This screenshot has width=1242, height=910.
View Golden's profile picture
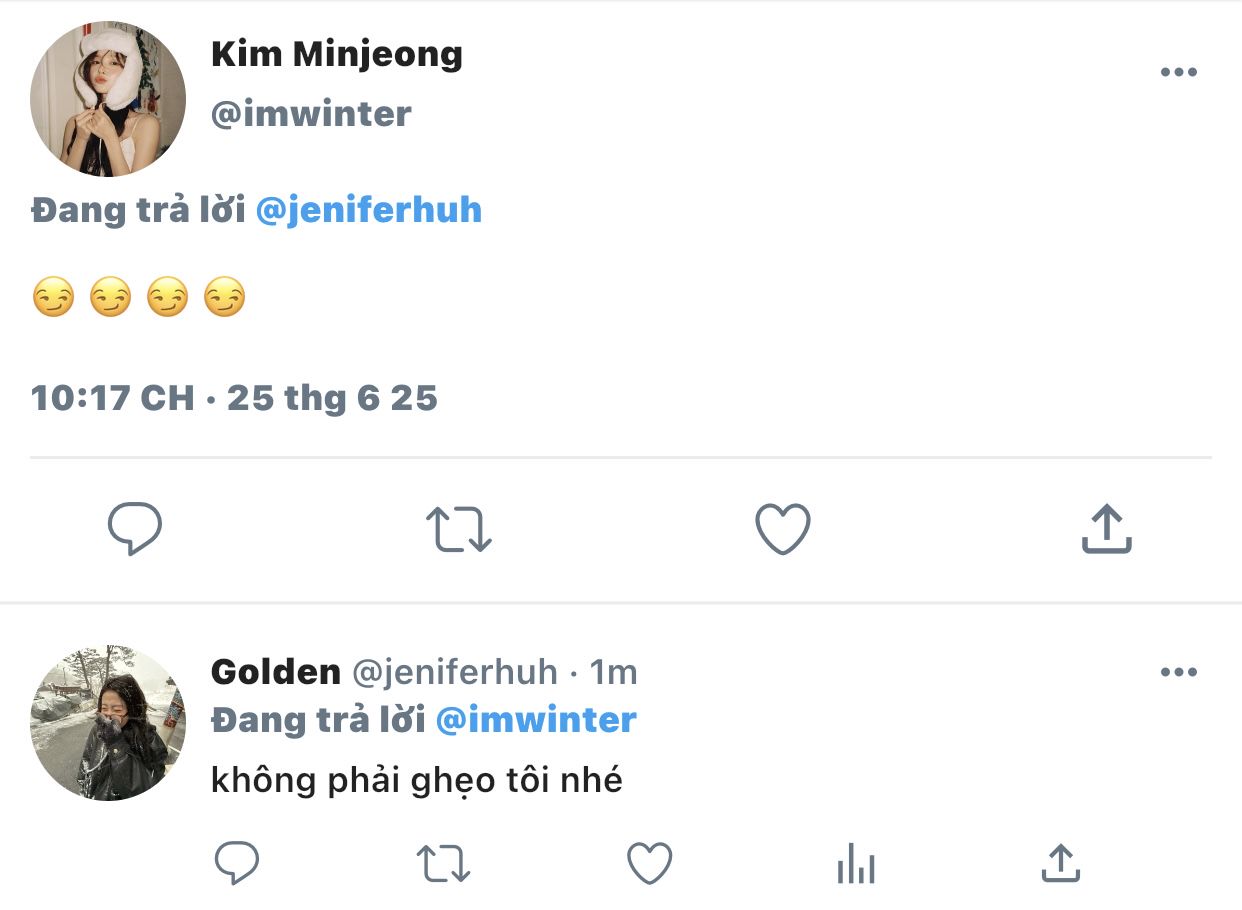(x=108, y=723)
